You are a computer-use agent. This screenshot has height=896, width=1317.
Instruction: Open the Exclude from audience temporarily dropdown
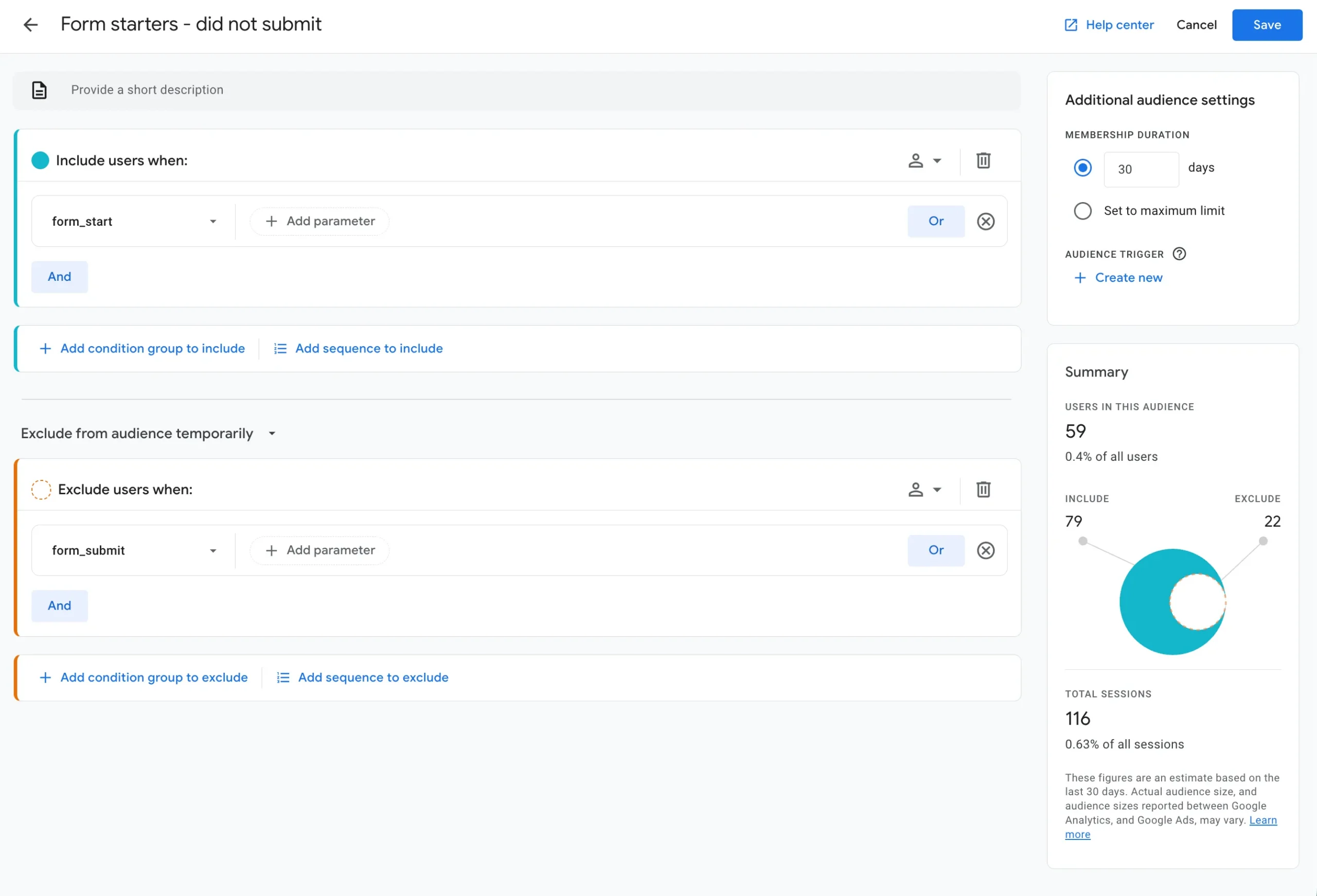[272, 433]
